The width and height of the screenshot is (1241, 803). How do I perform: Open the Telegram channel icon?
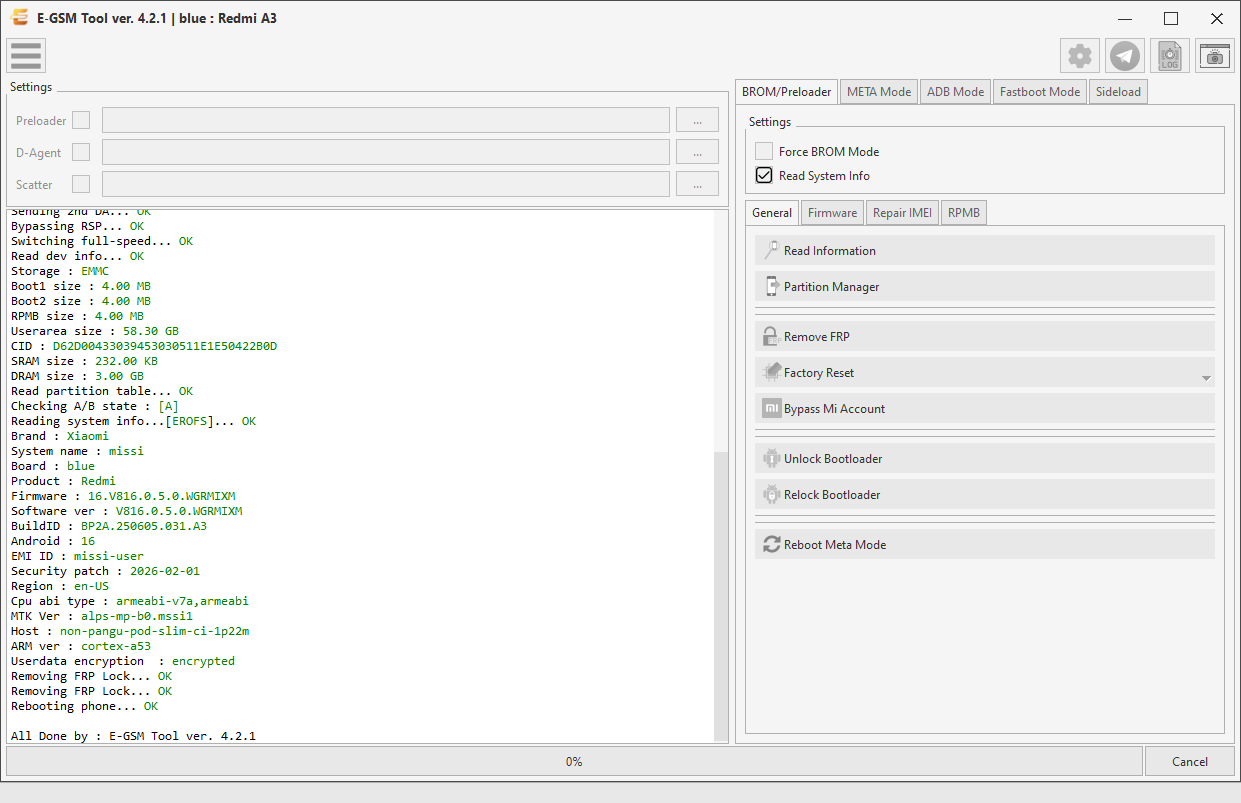pos(1125,56)
